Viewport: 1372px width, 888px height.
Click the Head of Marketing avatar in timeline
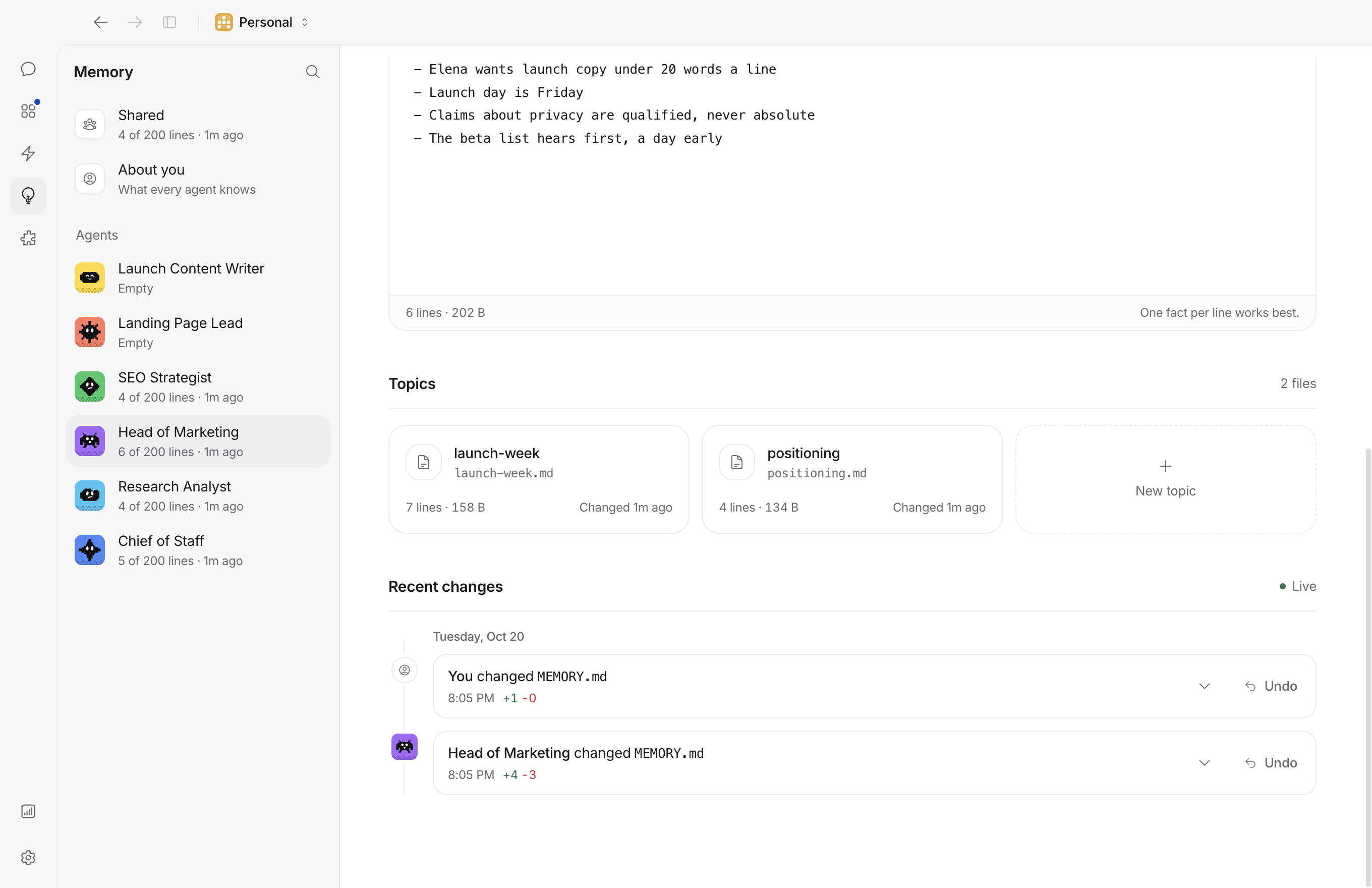coord(405,747)
